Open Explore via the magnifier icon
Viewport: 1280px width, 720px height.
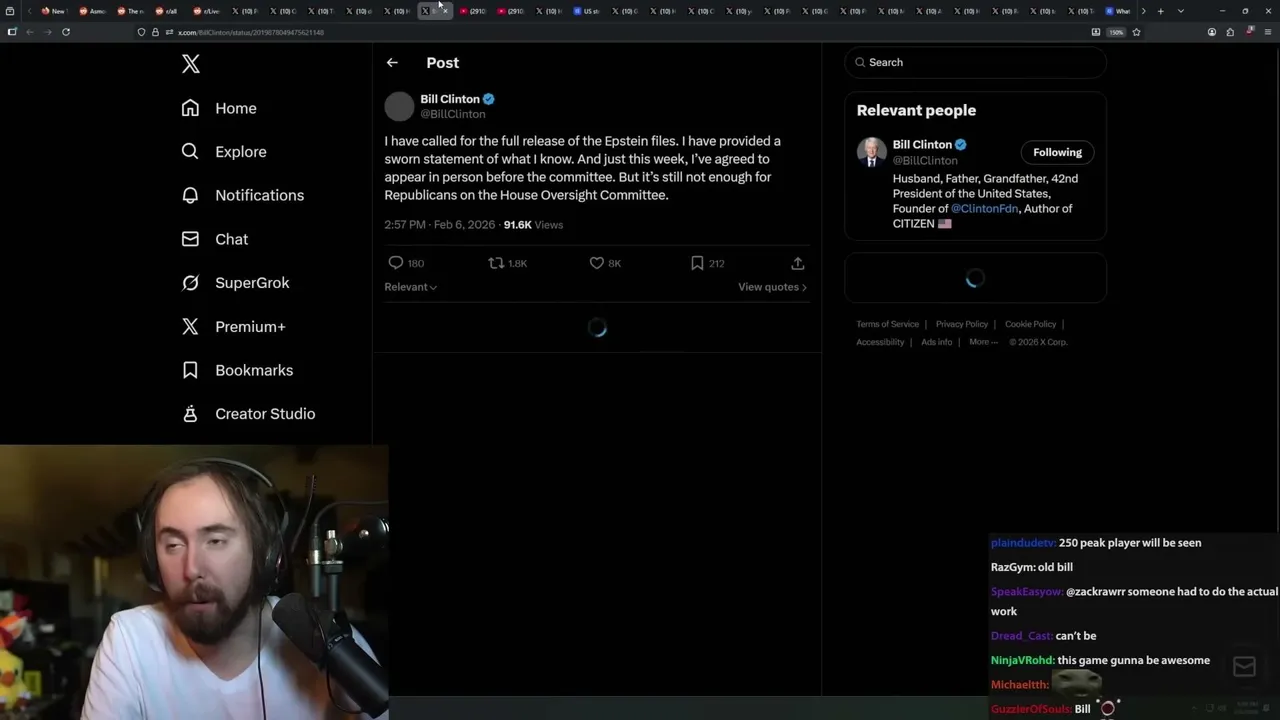[x=190, y=152]
